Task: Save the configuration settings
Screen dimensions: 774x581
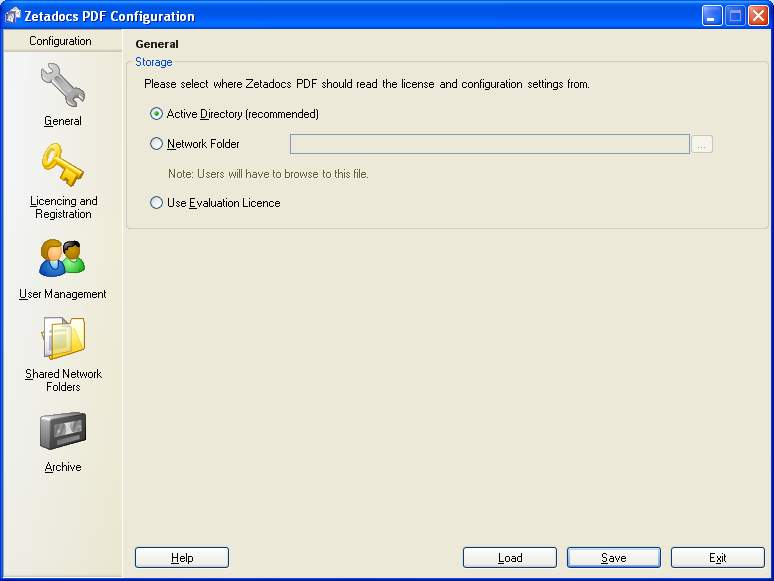Action: tap(614, 558)
